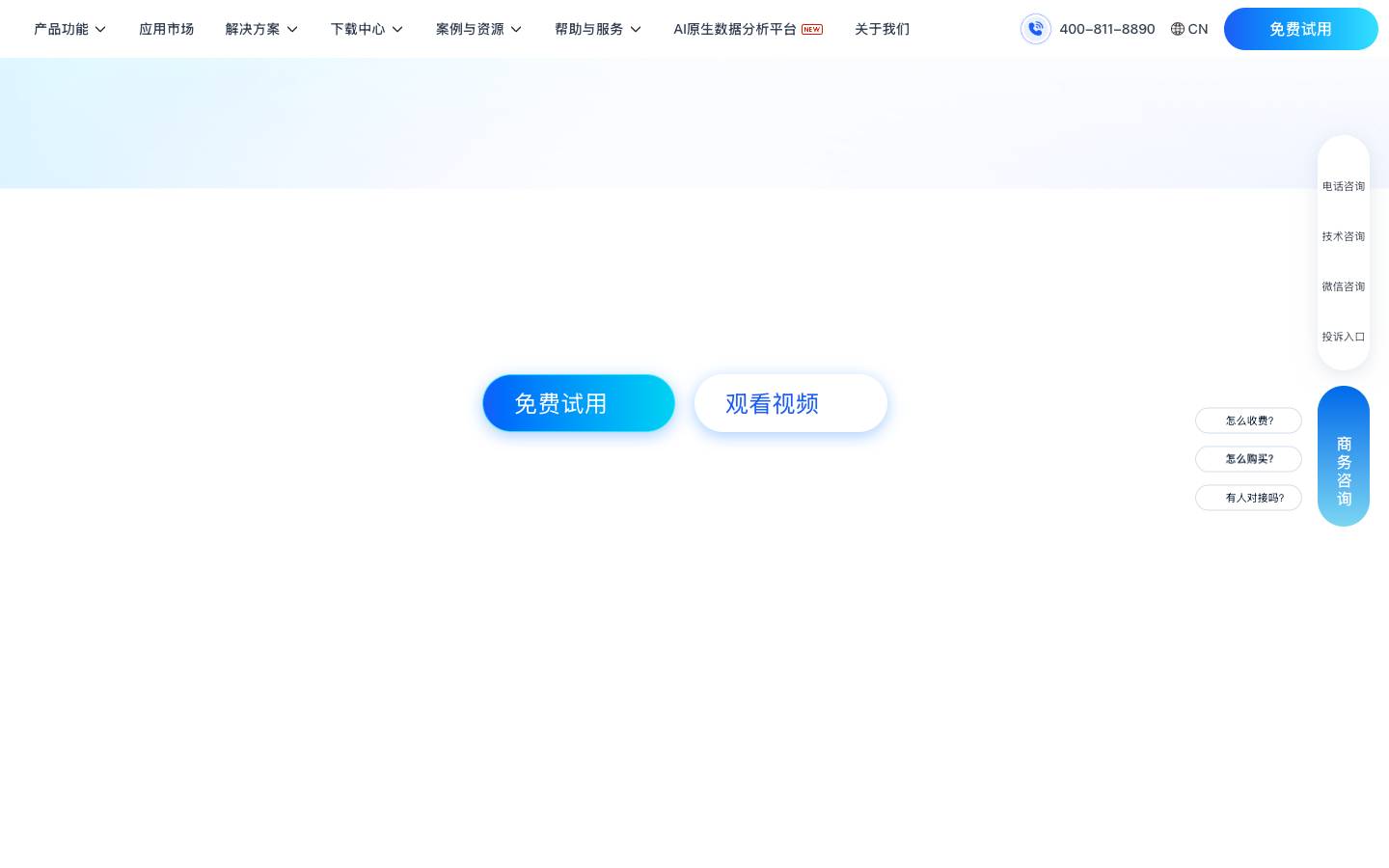Image resolution: width=1389 pixels, height=868 pixels.
Task: Click the 400-811-8890 phone number
Action: 1107,29
